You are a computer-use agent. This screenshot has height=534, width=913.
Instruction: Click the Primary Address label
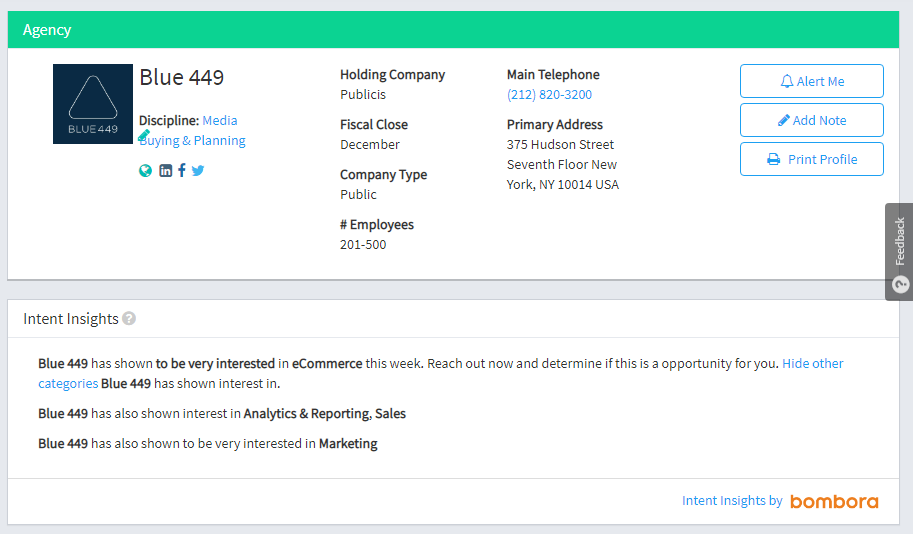554,125
